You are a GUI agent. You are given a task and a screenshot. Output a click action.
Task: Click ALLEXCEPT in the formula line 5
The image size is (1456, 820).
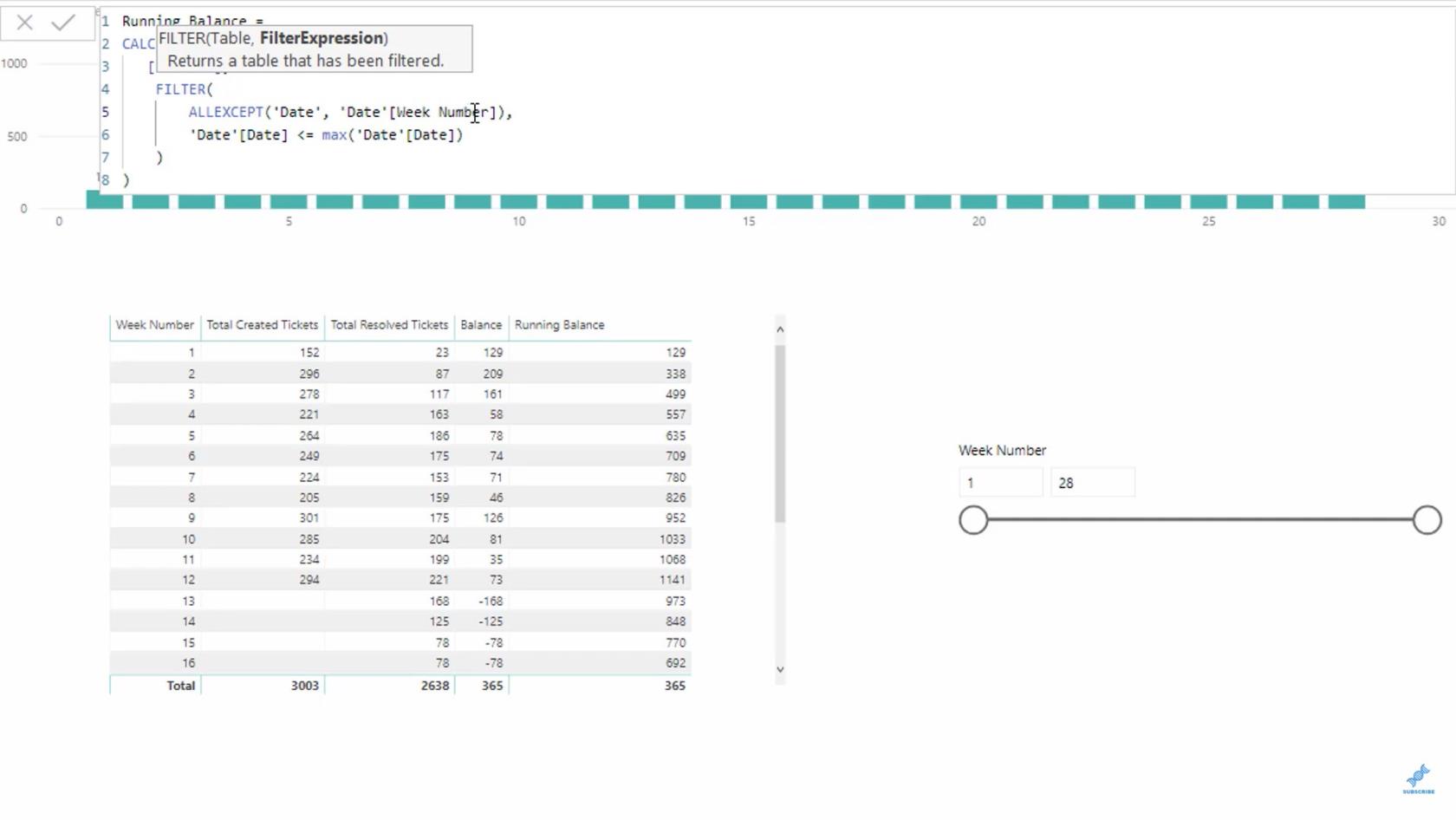click(225, 112)
